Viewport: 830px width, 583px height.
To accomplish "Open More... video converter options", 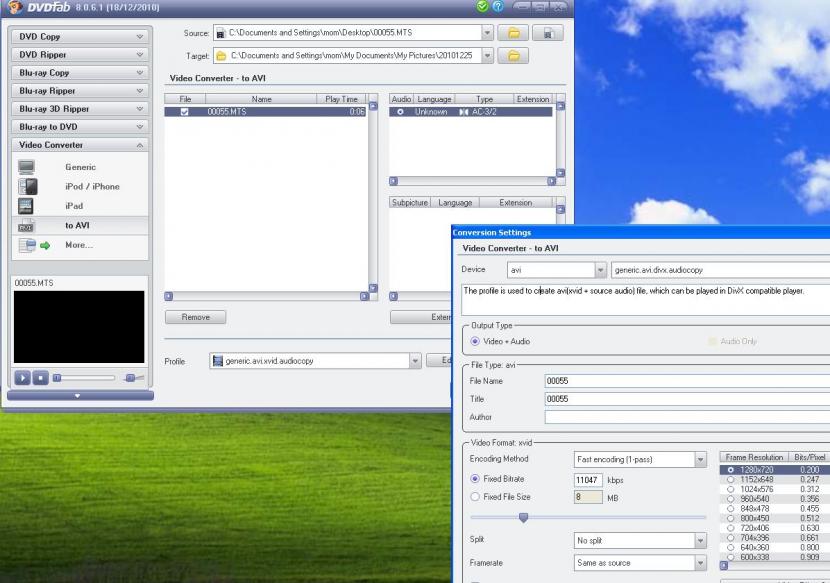I will point(78,245).
